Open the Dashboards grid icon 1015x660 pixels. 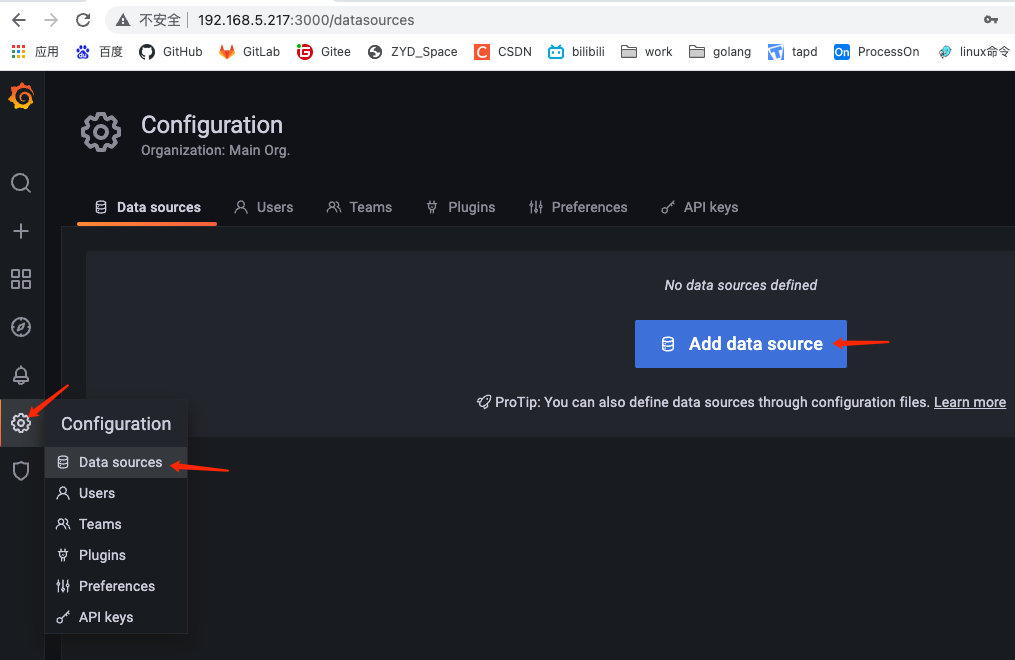pos(21,279)
